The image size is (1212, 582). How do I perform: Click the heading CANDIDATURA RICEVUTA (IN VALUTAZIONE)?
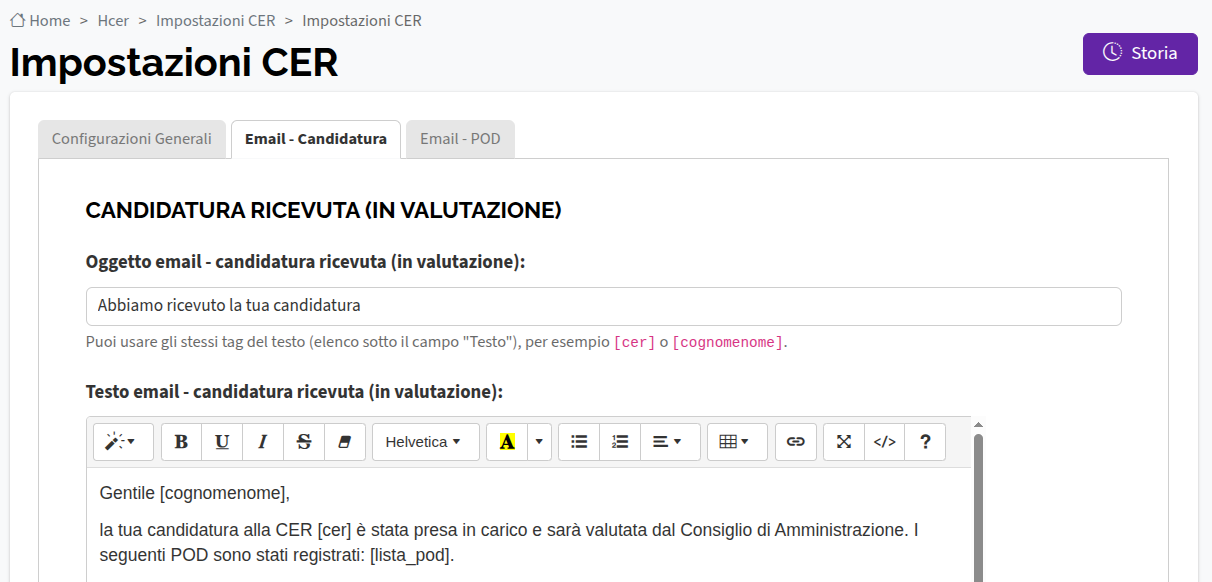coord(324,210)
